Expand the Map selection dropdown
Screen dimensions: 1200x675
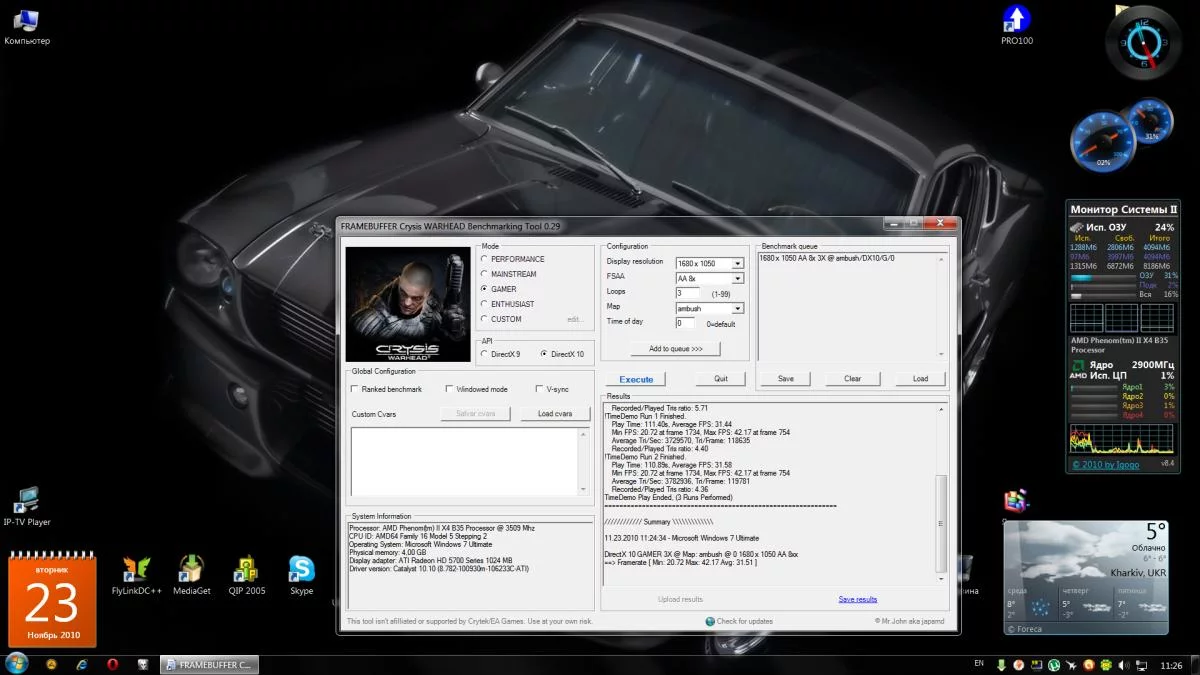point(738,309)
